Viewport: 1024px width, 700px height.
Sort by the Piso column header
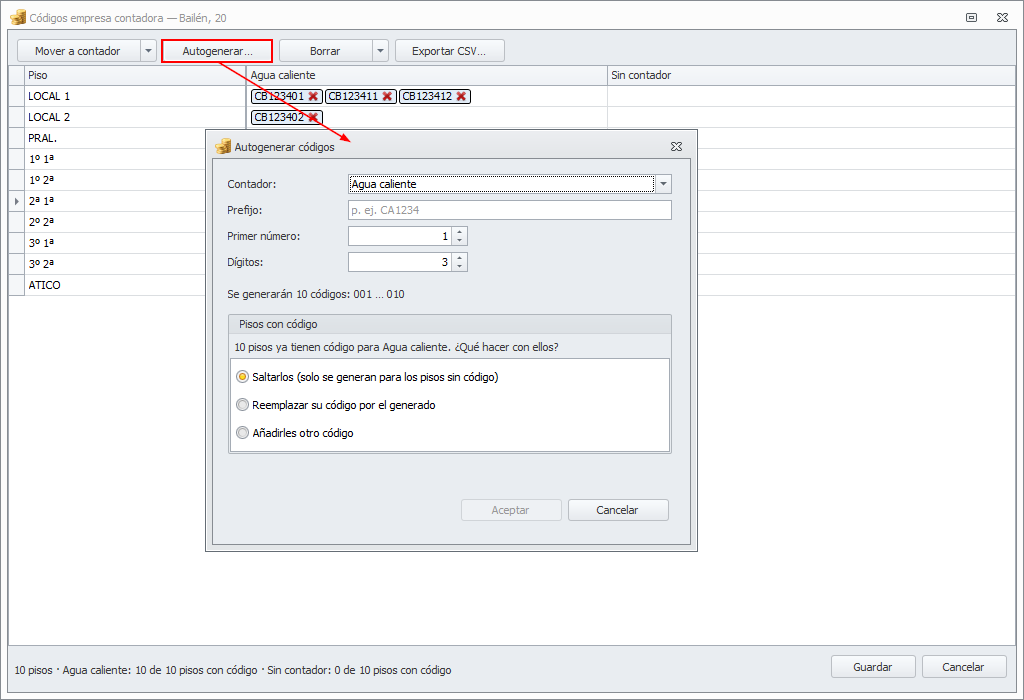pyautogui.click(x=135, y=75)
